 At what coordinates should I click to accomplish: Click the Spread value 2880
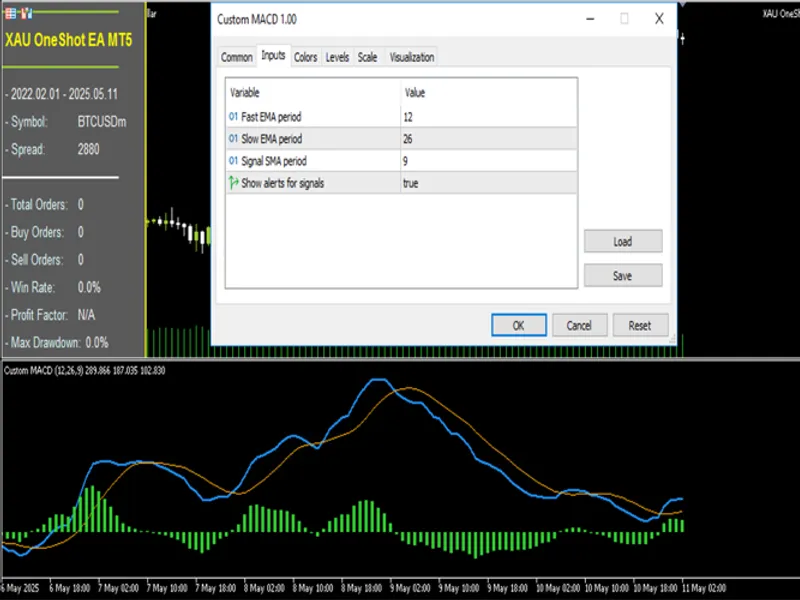(88, 149)
